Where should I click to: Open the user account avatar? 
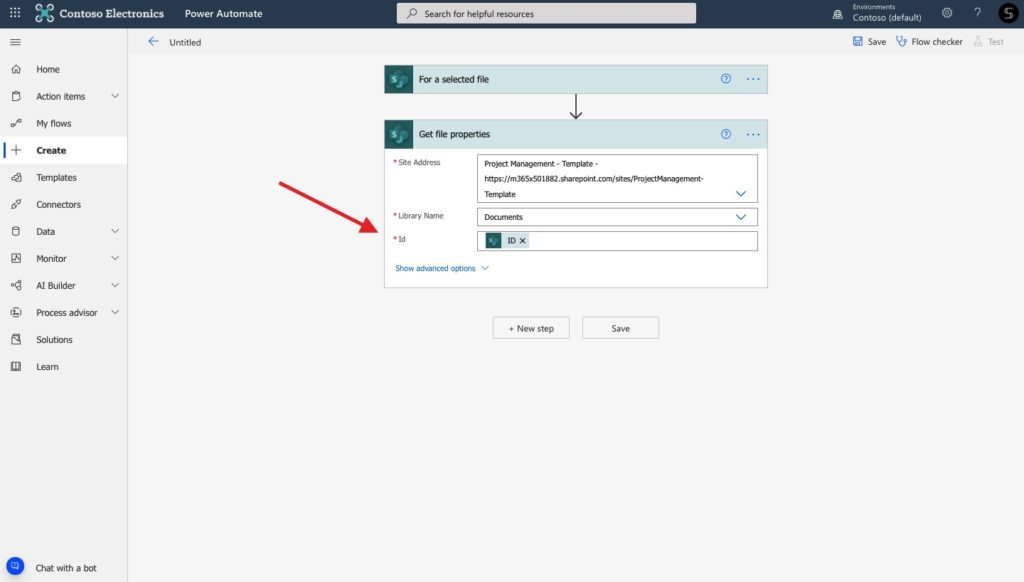(x=1008, y=13)
